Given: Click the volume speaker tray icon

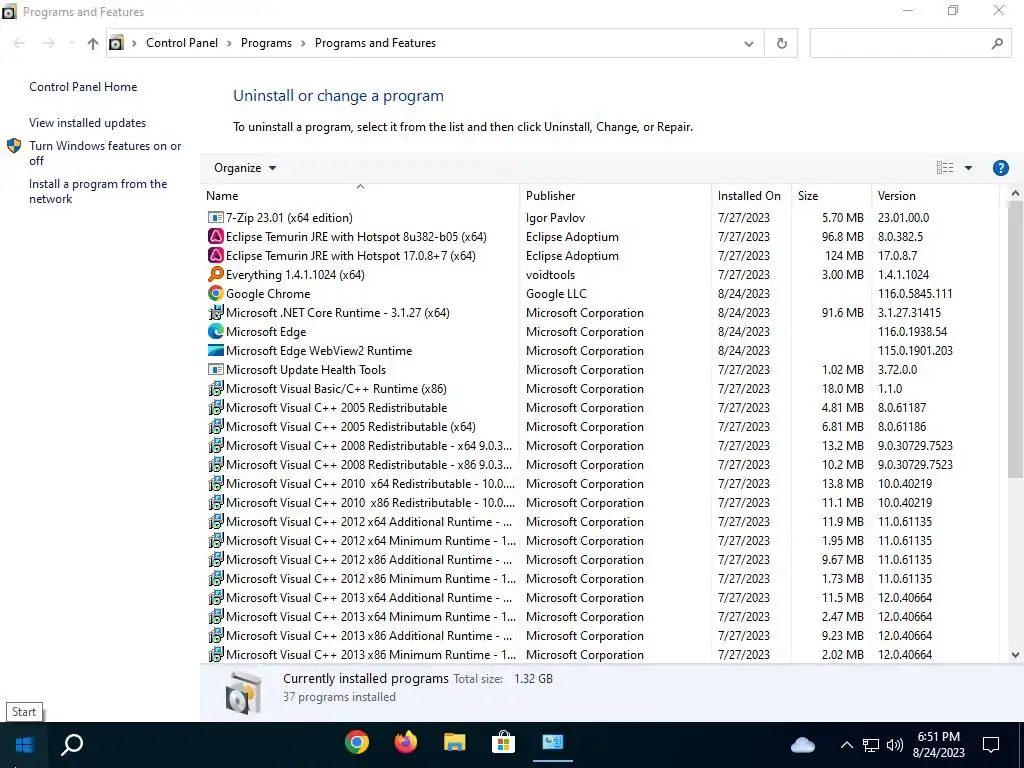Looking at the screenshot, I should click(895, 744).
